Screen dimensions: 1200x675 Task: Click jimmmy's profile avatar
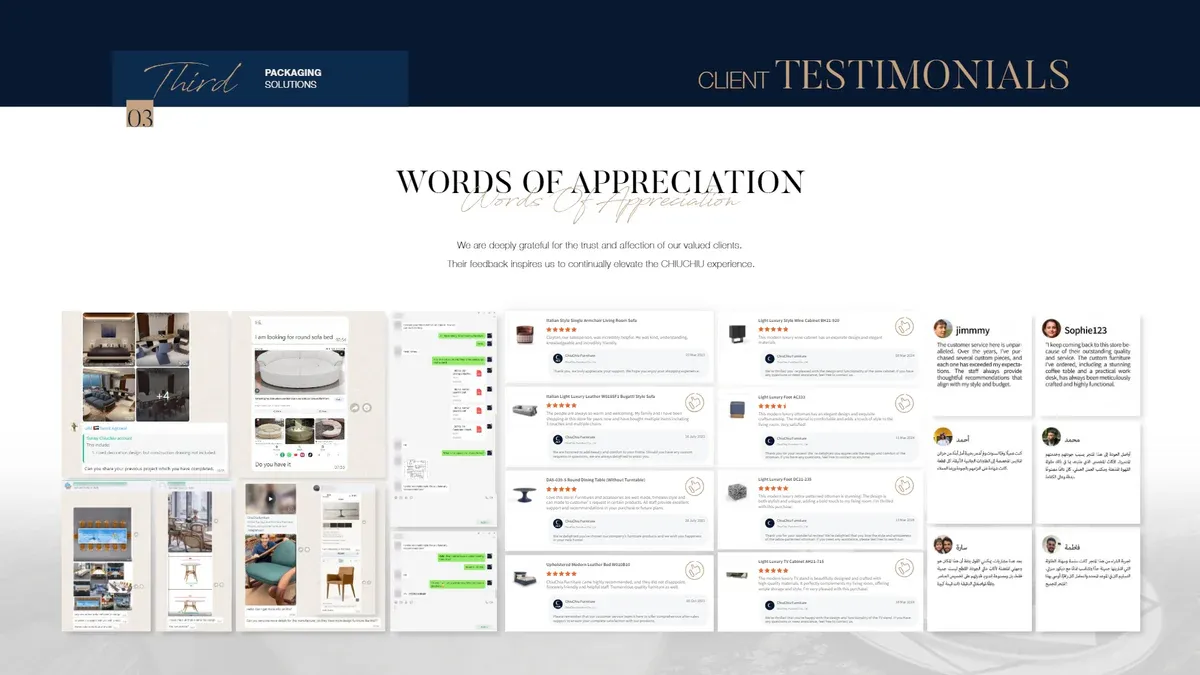pos(942,328)
